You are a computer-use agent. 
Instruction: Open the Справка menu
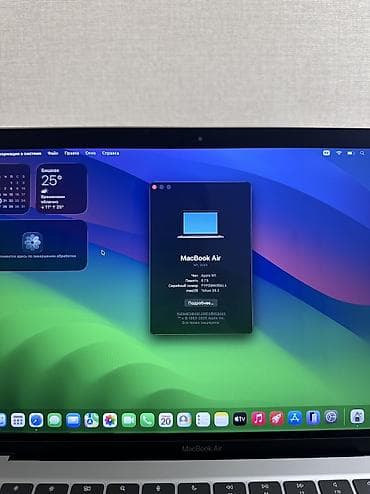[x=110, y=153]
